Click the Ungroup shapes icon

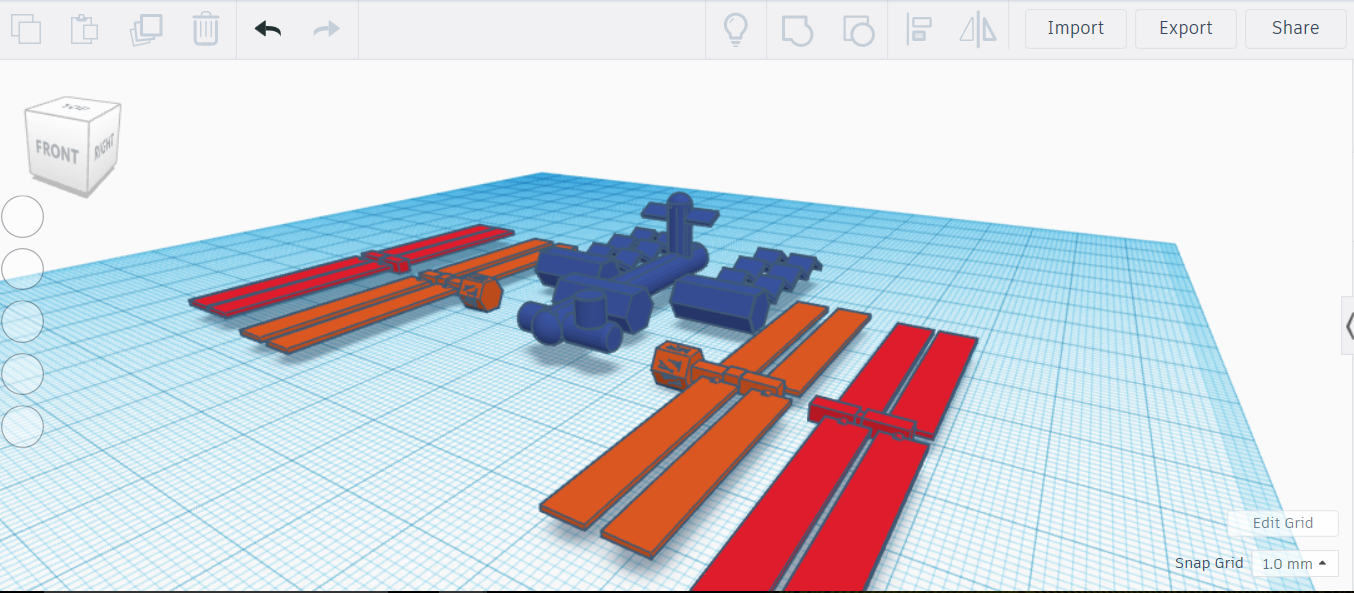point(858,29)
